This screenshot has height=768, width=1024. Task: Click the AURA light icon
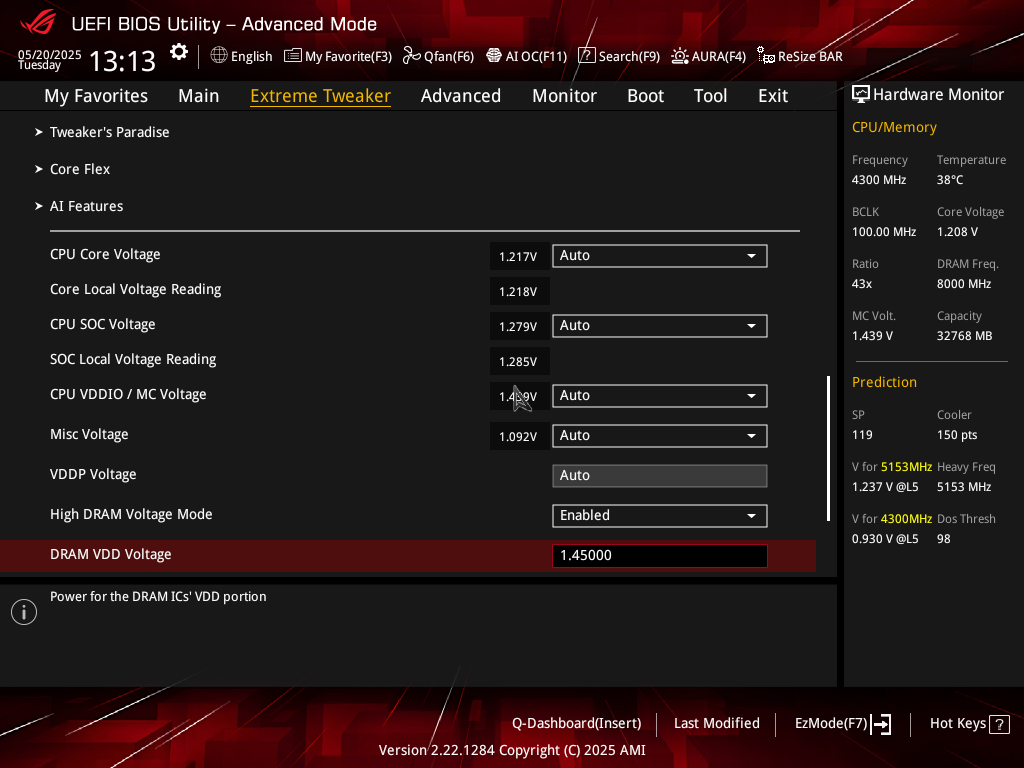click(x=680, y=56)
